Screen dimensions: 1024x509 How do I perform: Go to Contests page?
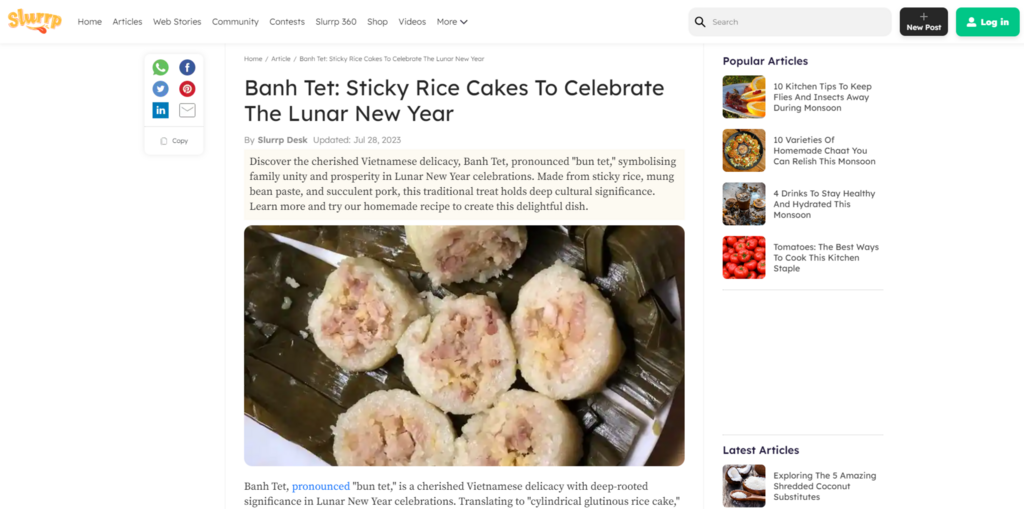[x=287, y=22]
